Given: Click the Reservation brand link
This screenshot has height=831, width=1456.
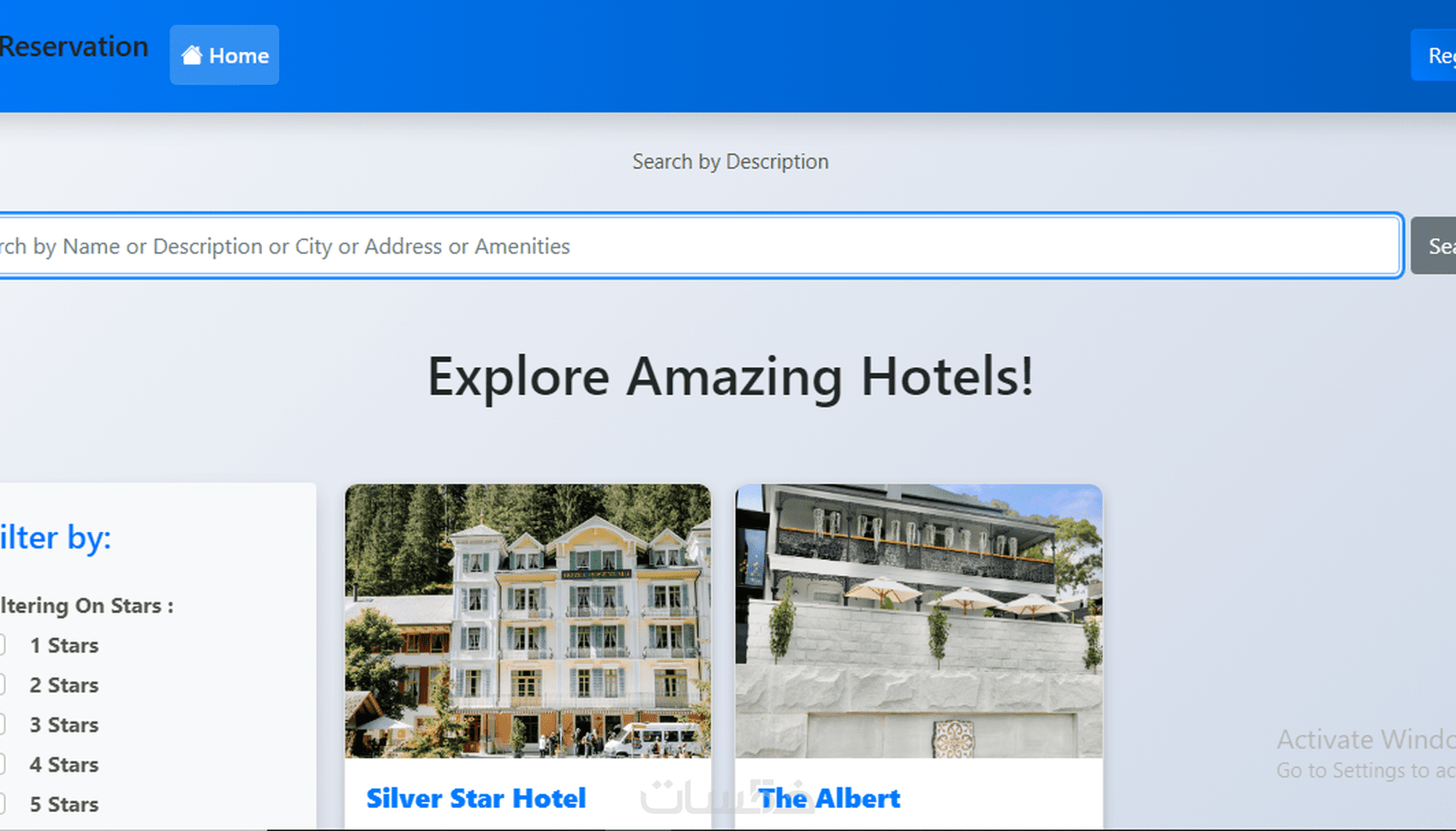Looking at the screenshot, I should (74, 46).
